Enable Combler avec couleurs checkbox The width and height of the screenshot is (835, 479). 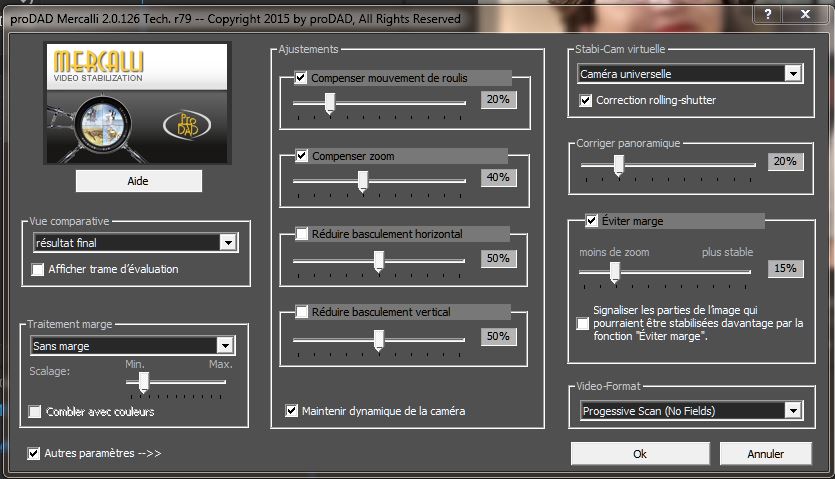click(x=35, y=412)
